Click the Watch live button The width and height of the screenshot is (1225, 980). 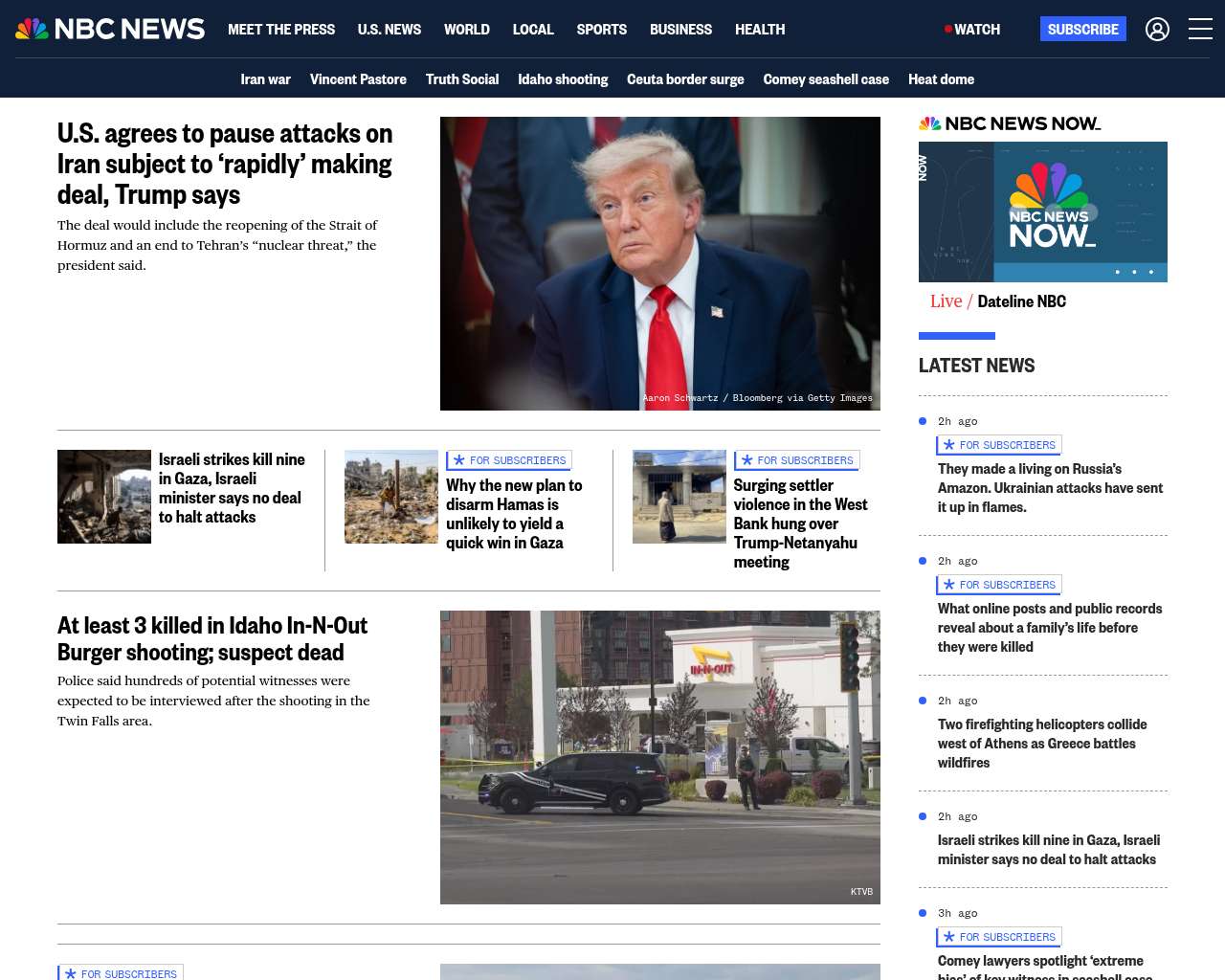tap(972, 30)
